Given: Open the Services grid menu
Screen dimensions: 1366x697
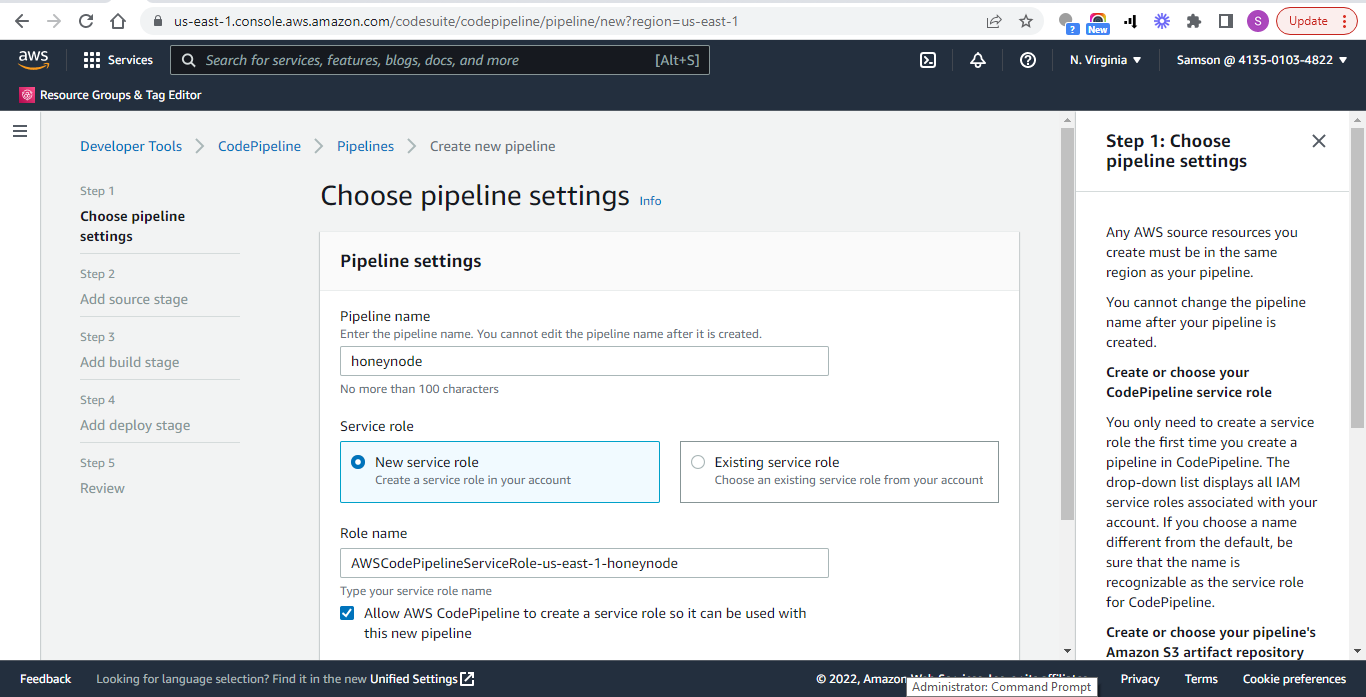Looking at the screenshot, I should click(117, 60).
